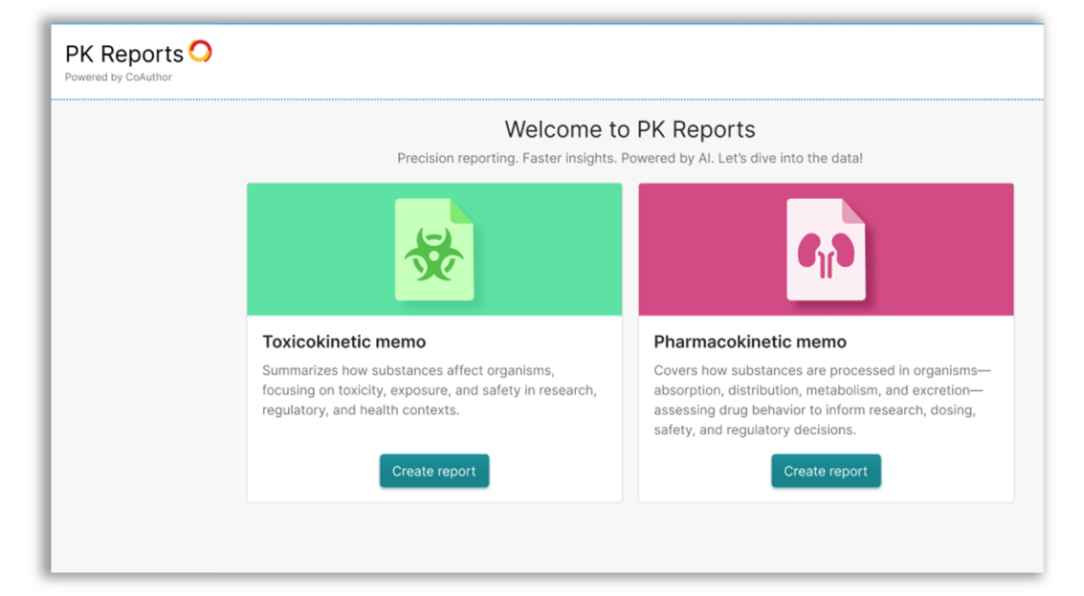Click the Powered by CoAuthor text
The width and height of the screenshot is (1084, 596).
(x=118, y=77)
